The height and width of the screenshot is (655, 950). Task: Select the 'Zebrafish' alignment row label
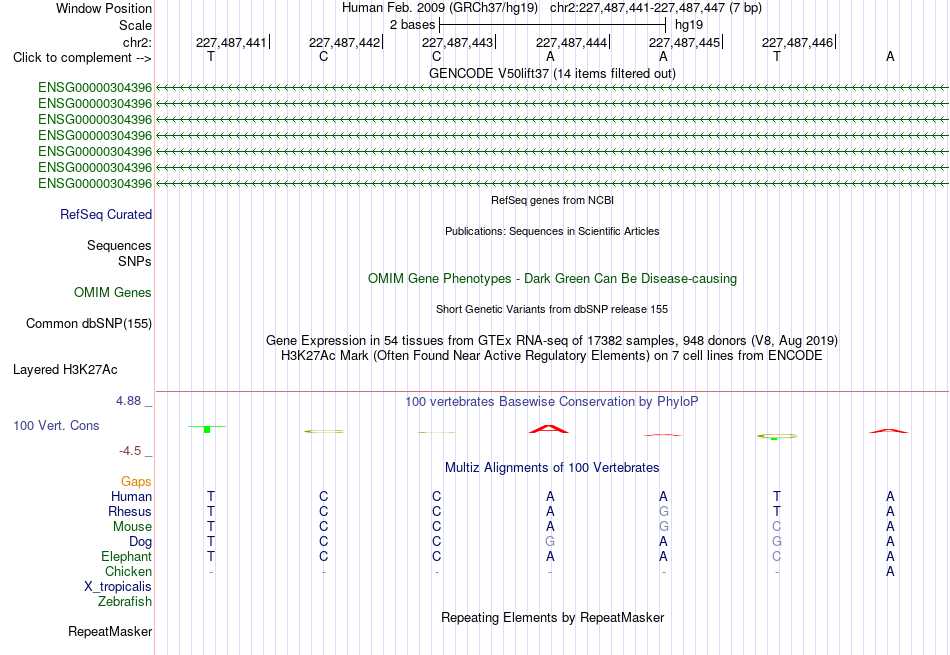tap(125, 602)
